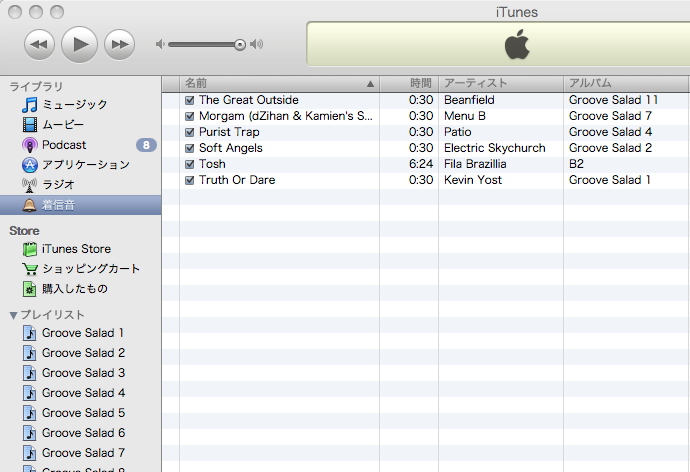Click the volume slider knob

coord(240,44)
